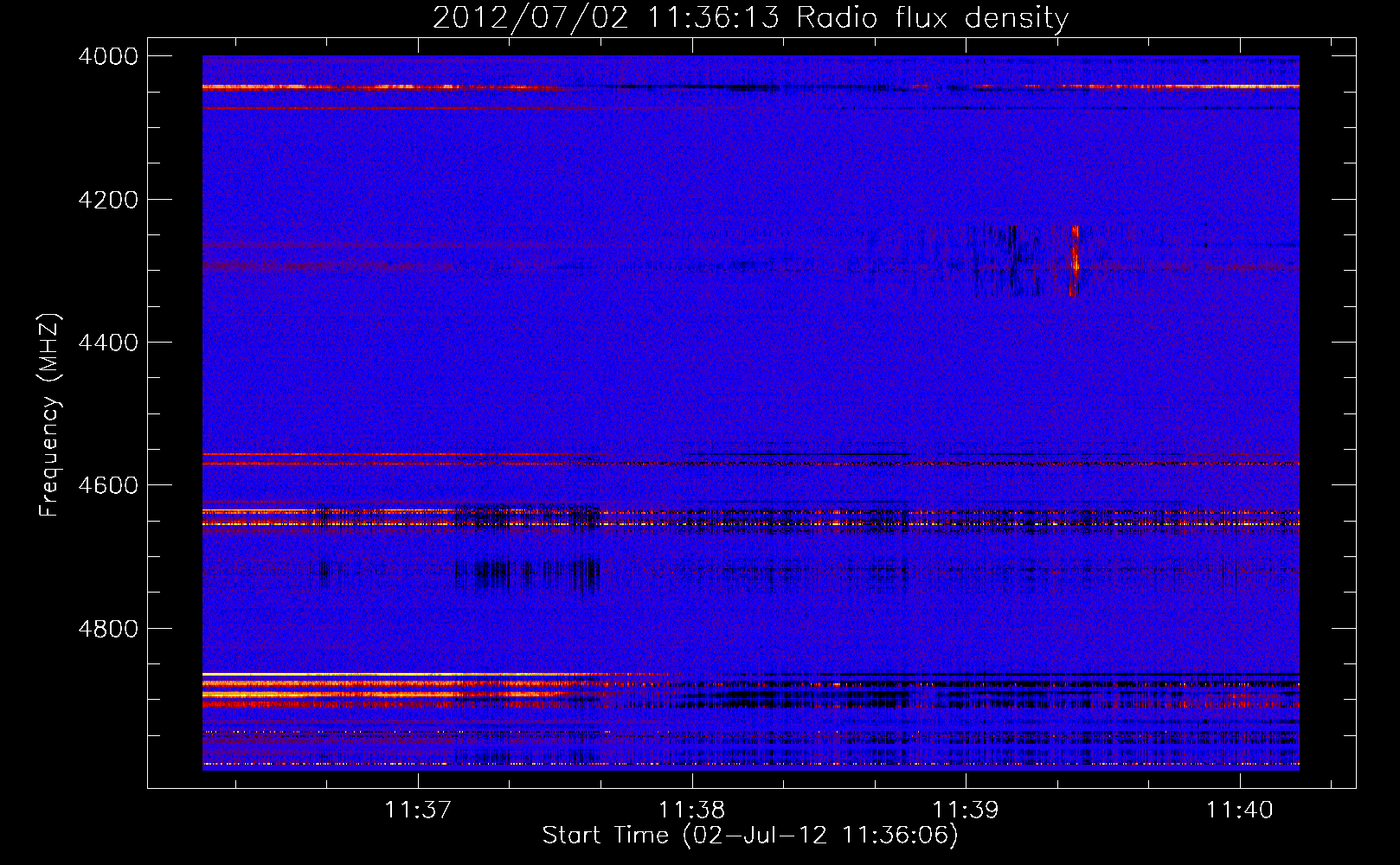Pick the 4000 frequency tick label

[x=108, y=56]
